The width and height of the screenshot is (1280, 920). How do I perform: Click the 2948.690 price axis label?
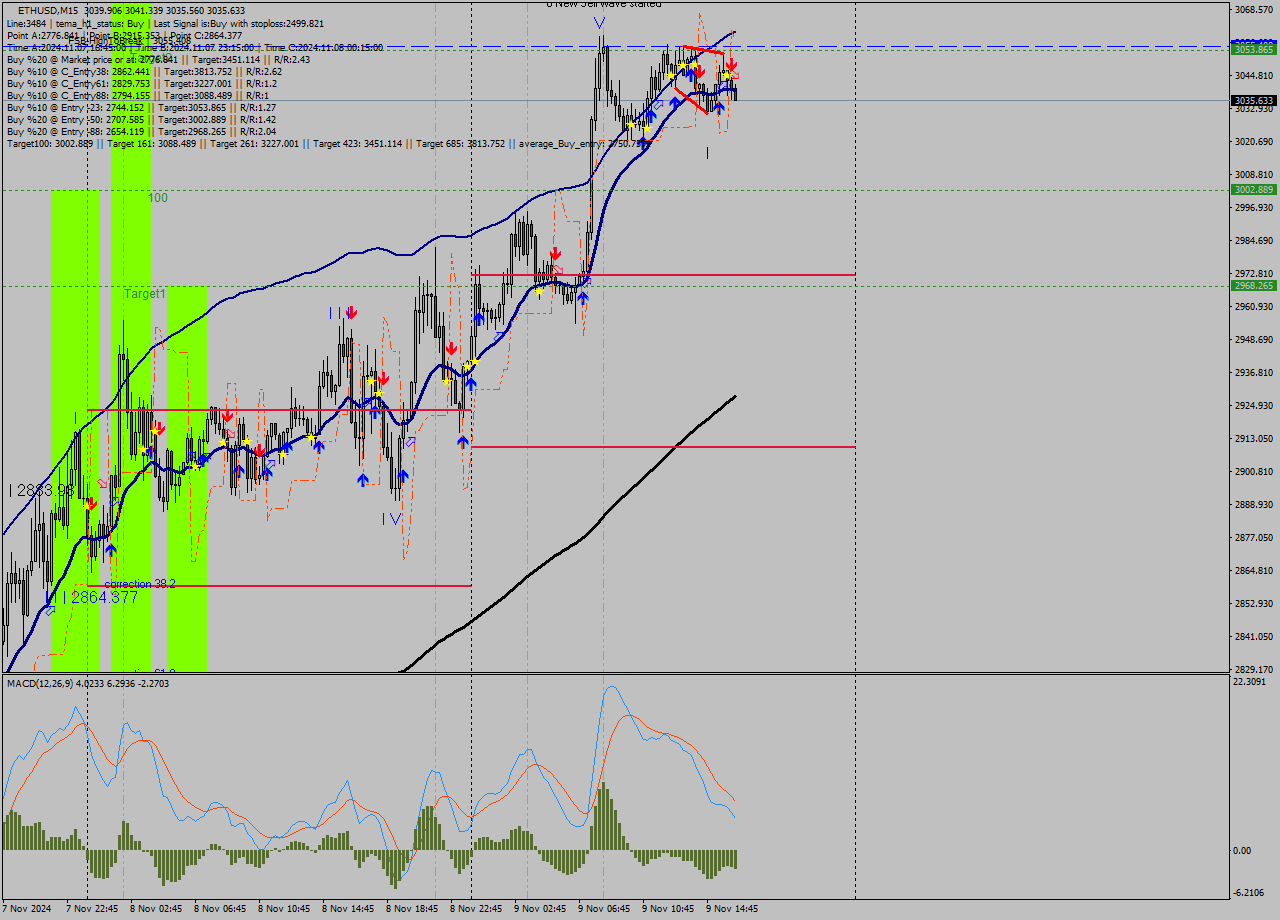click(1253, 339)
